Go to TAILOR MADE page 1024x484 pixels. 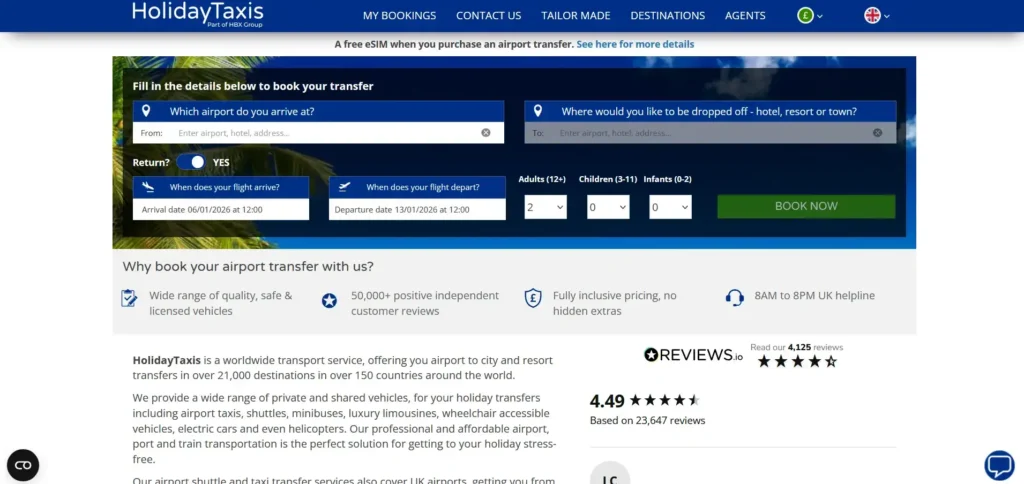[576, 16]
